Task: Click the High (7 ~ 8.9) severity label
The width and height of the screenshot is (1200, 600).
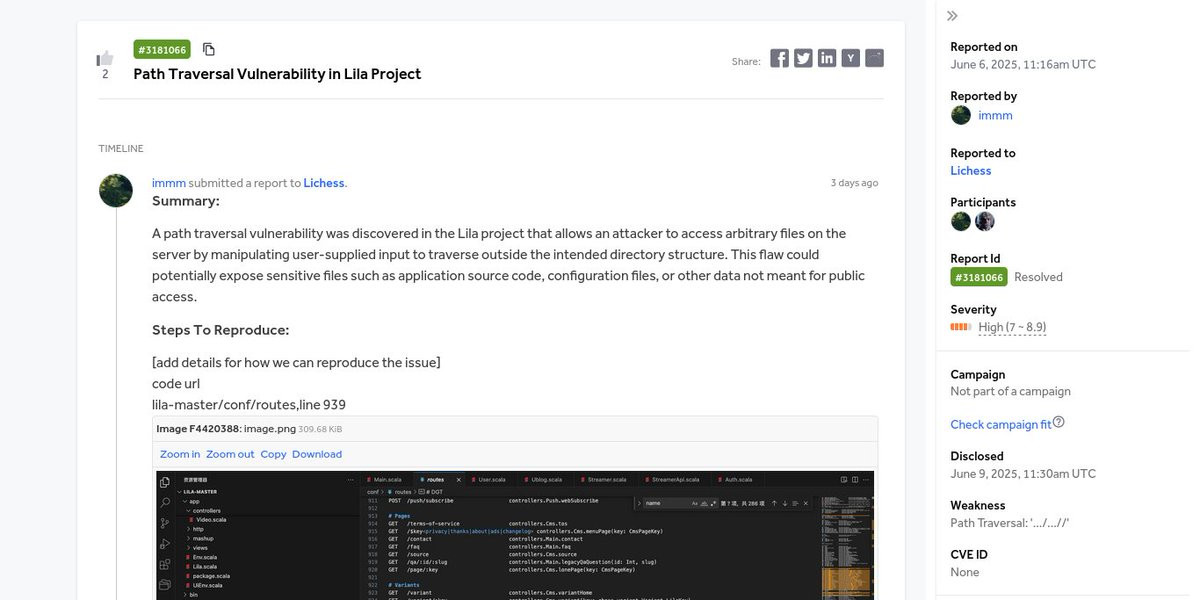Action: point(1012,327)
